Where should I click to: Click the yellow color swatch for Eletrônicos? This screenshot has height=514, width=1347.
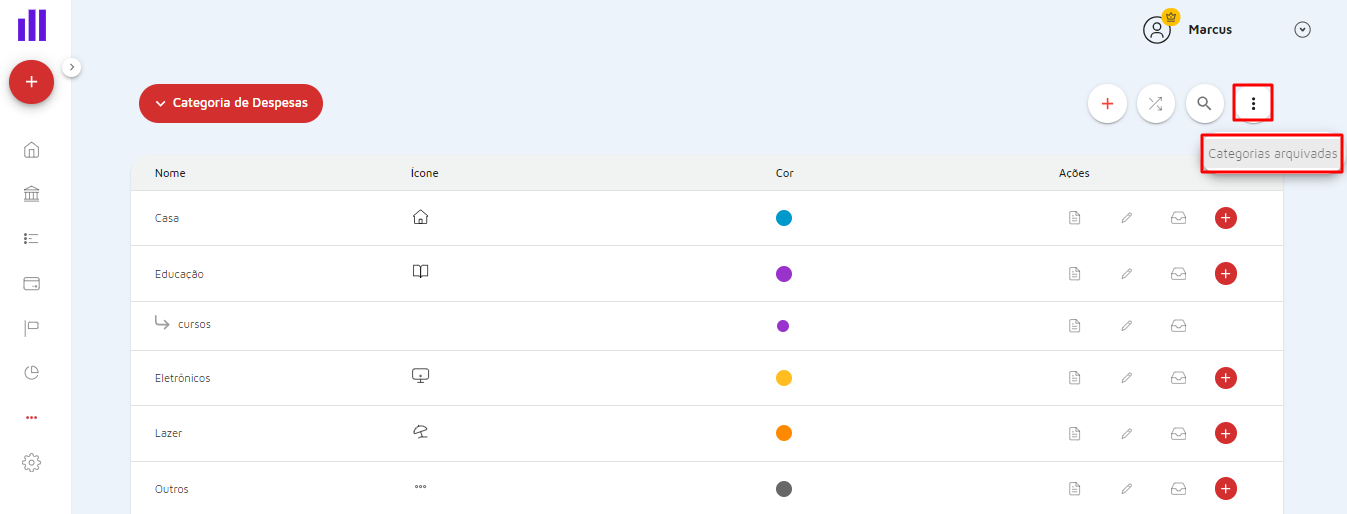(x=784, y=378)
